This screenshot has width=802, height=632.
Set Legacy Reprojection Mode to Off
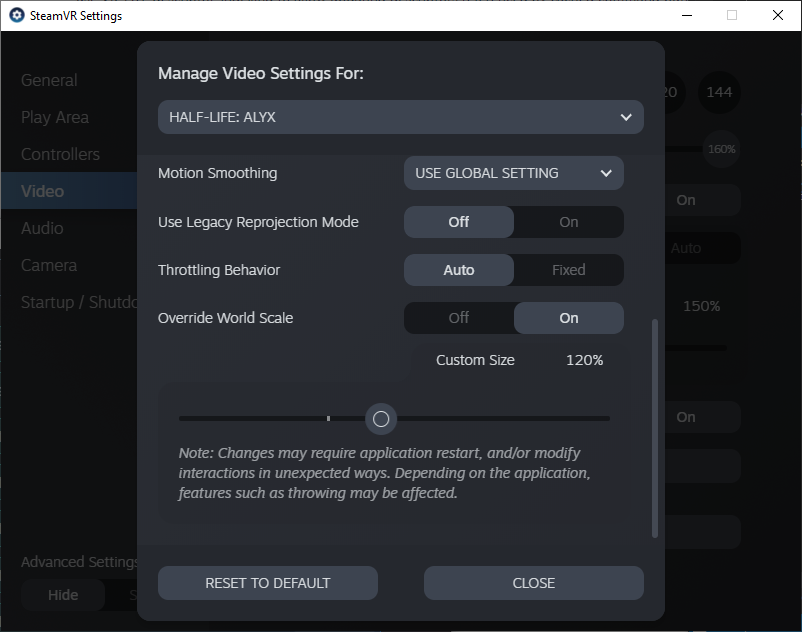coord(459,222)
